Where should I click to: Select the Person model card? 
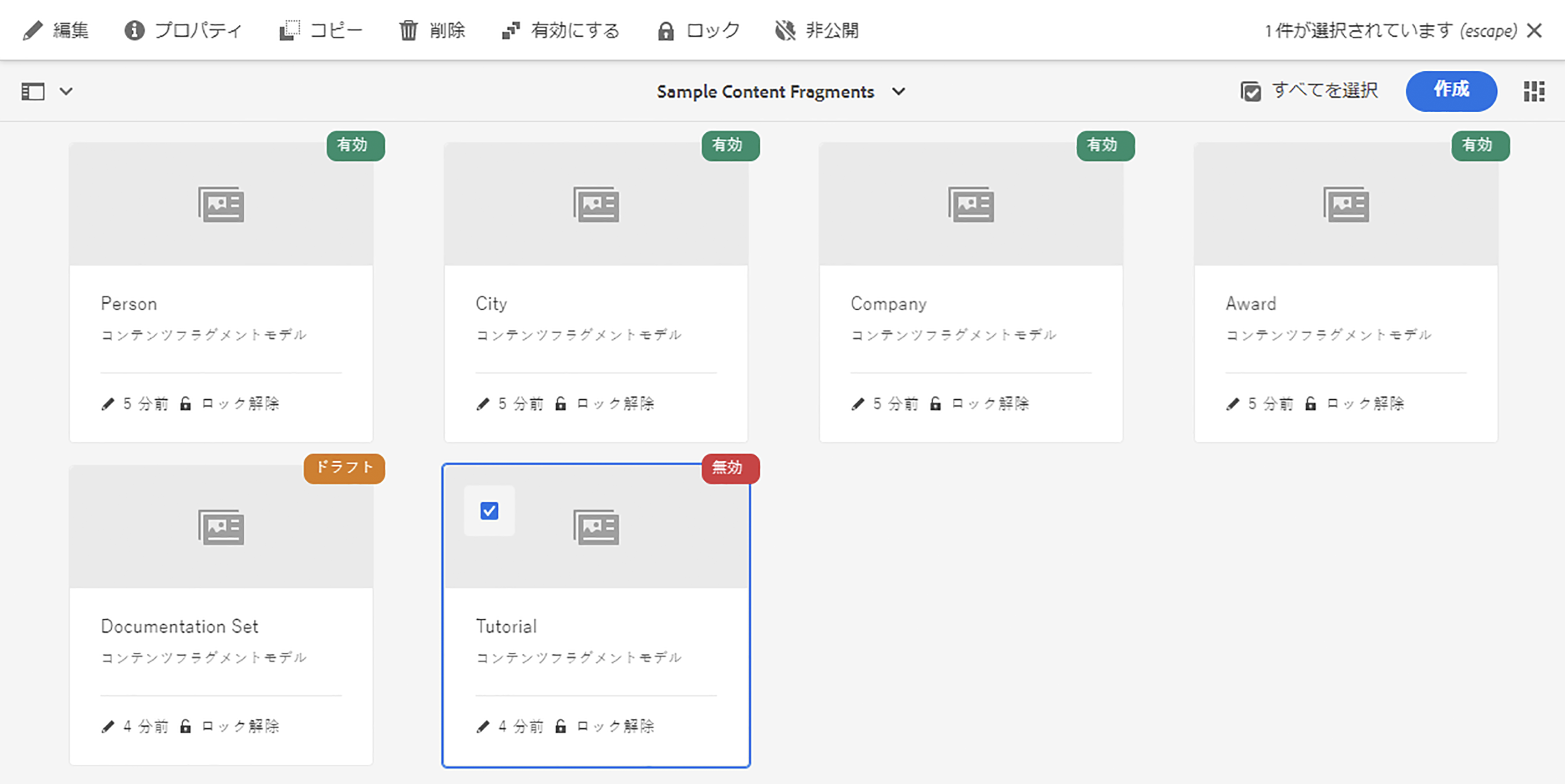click(x=221, y=292)
